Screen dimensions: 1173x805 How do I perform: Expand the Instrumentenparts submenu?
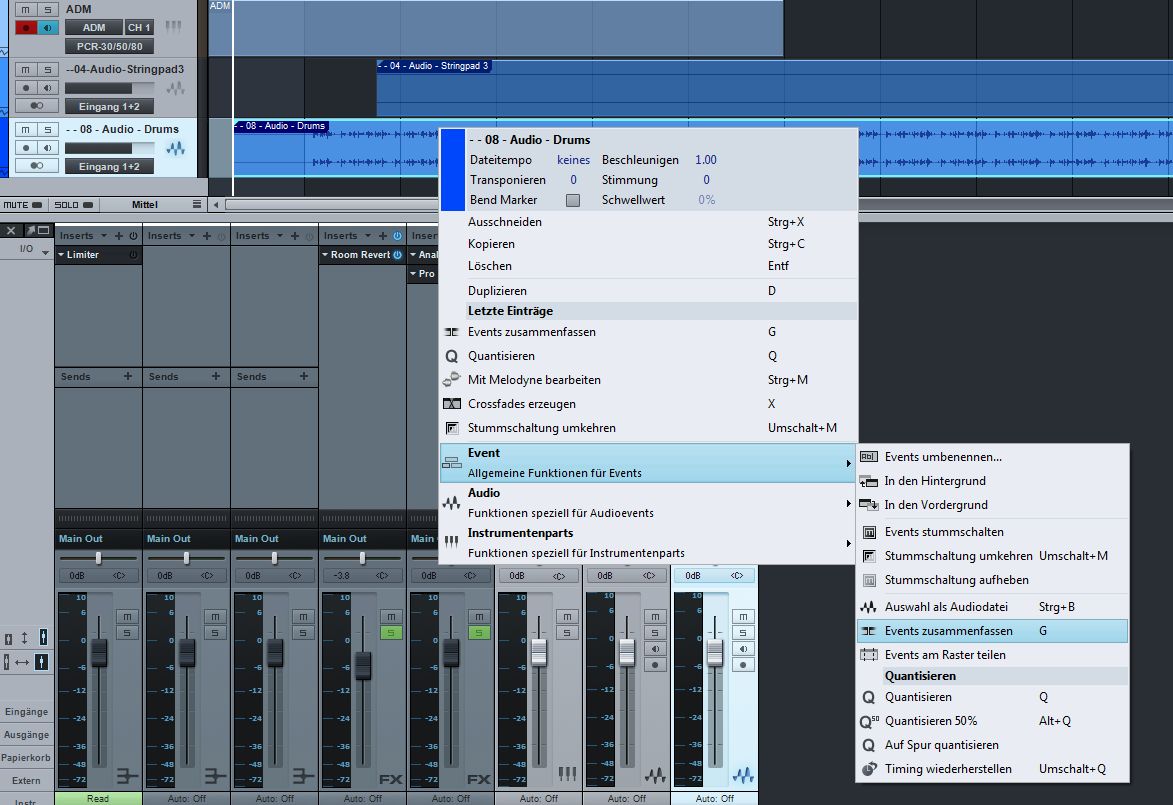point(648,542)
